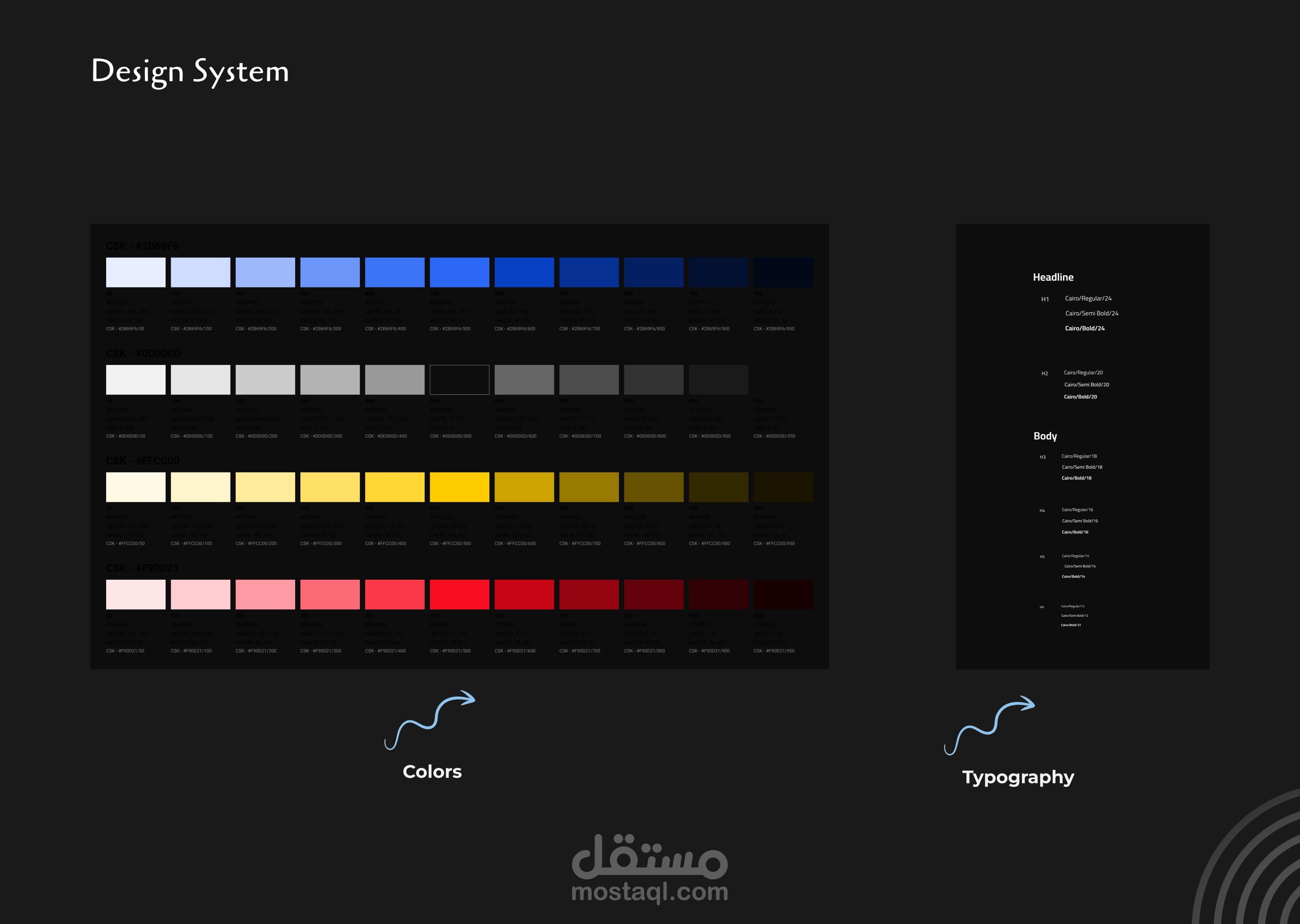
Task: Click the Body section heading
Action: 1045,436
